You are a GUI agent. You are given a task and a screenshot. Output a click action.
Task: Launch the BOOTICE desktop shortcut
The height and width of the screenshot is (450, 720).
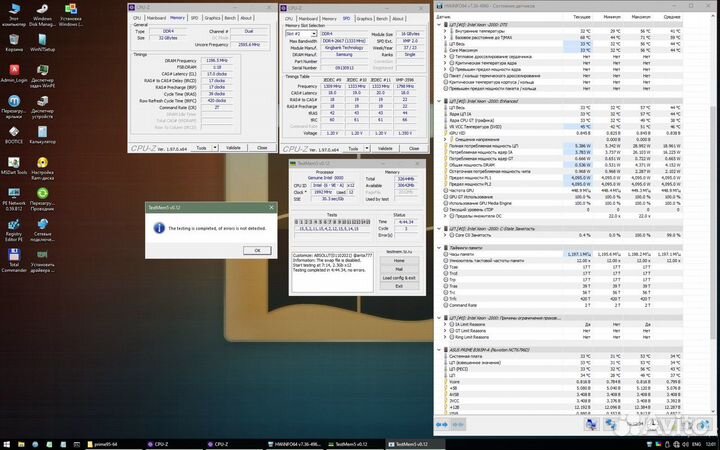point(14,135)
